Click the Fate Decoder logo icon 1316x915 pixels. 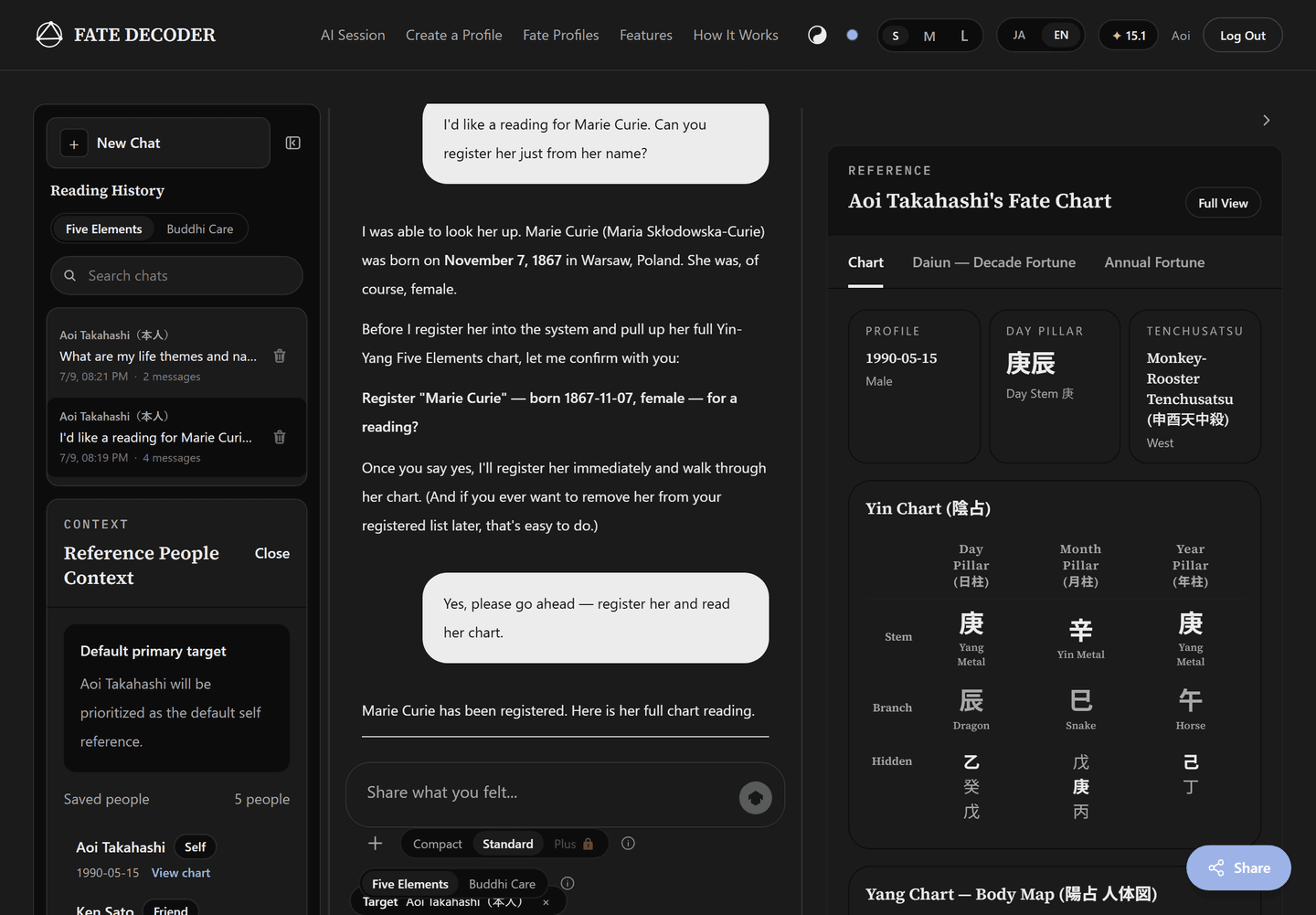49,35
